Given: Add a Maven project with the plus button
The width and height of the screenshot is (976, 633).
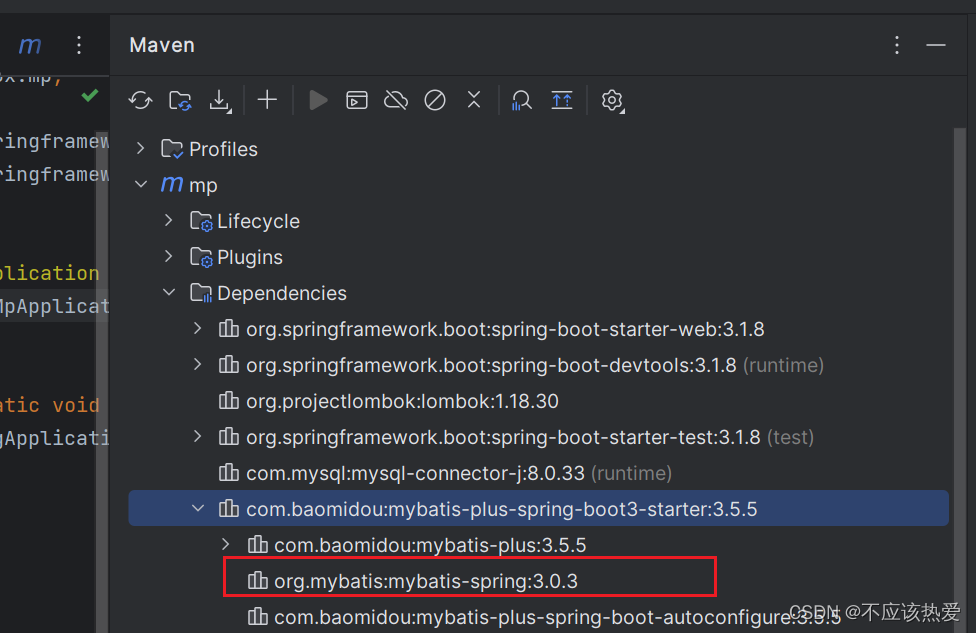Looking at the screenshot, I should pos(266,100).
